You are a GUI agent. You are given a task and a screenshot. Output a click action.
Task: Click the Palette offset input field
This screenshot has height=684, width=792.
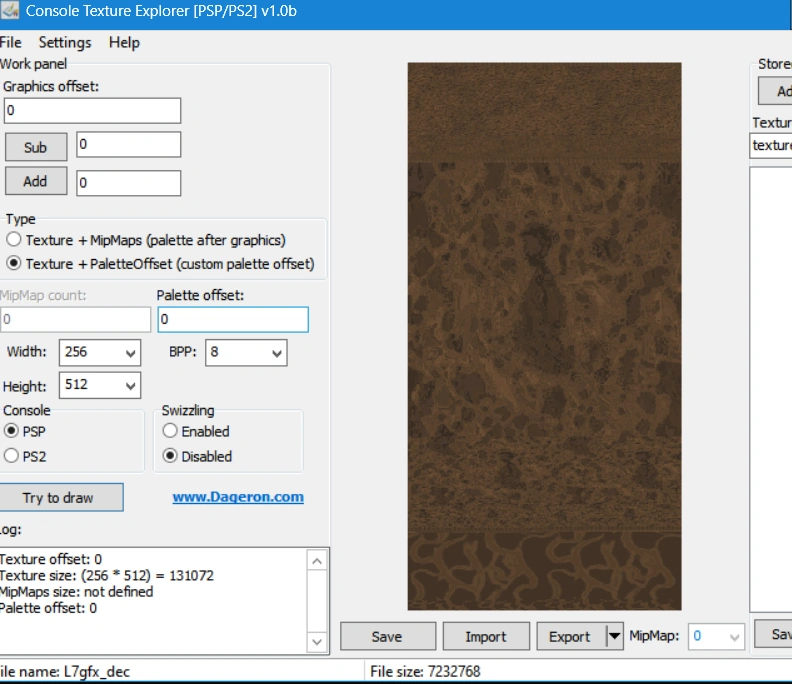point(233,320)
